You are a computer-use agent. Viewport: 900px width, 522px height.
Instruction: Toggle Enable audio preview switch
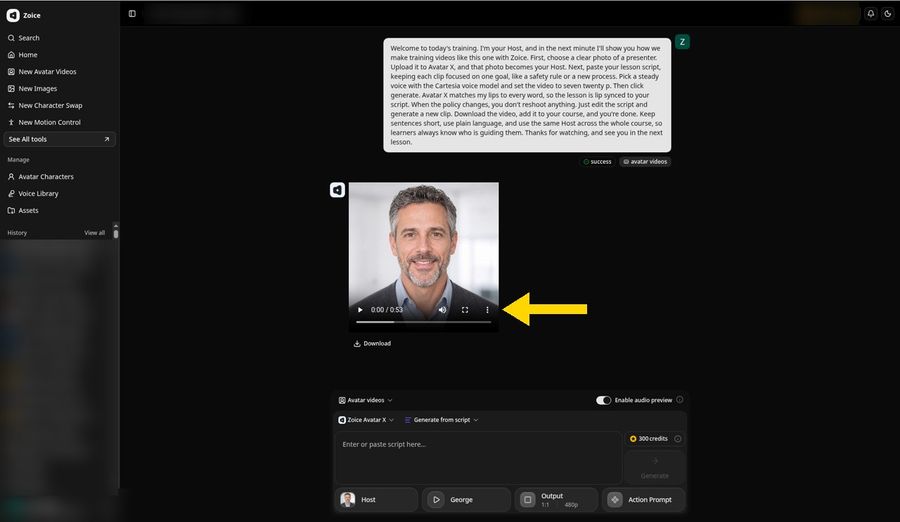pos(603,400)
